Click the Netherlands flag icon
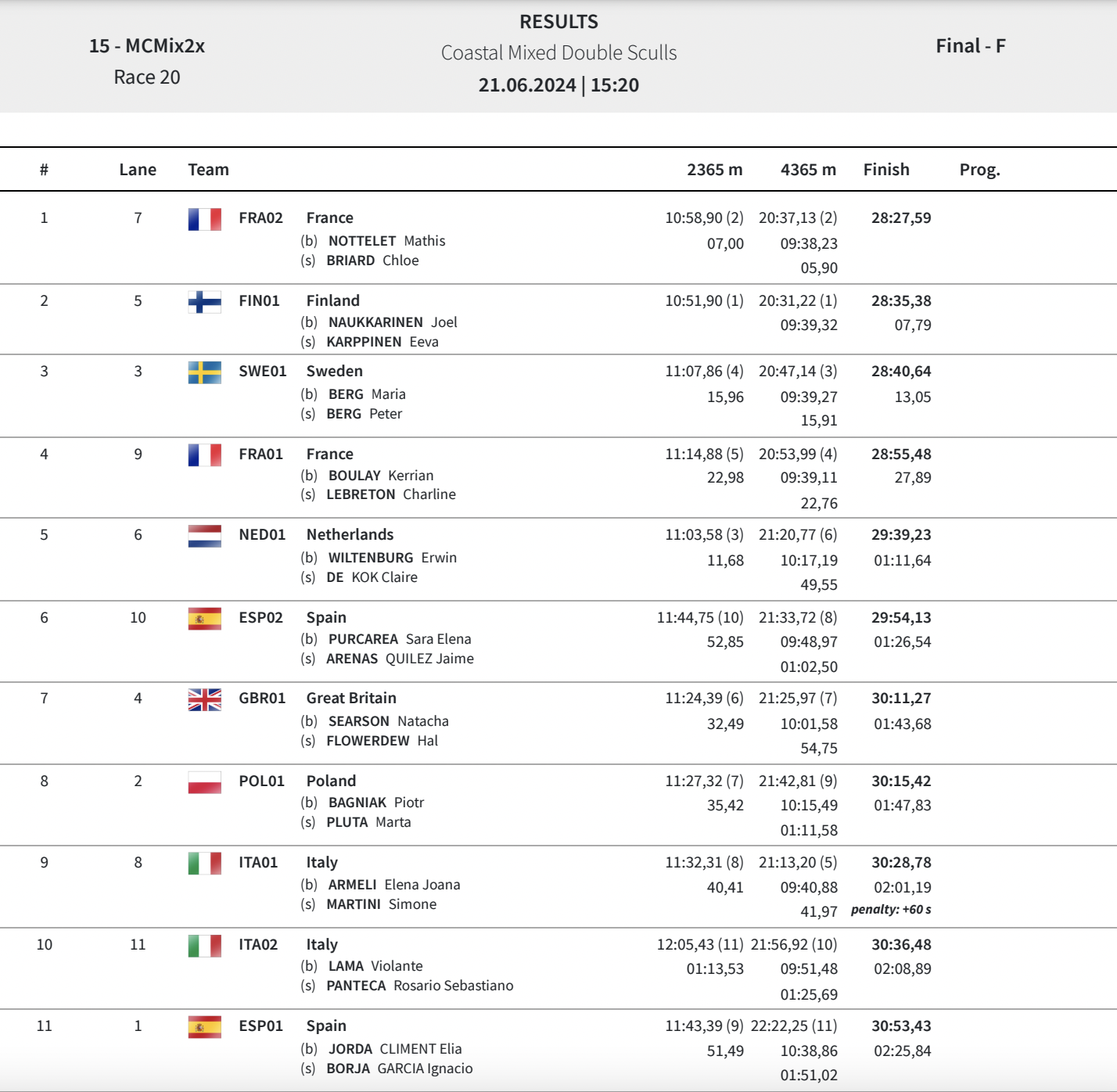1117x1092 pixels. pyautogui.click(x=204, y=535)
